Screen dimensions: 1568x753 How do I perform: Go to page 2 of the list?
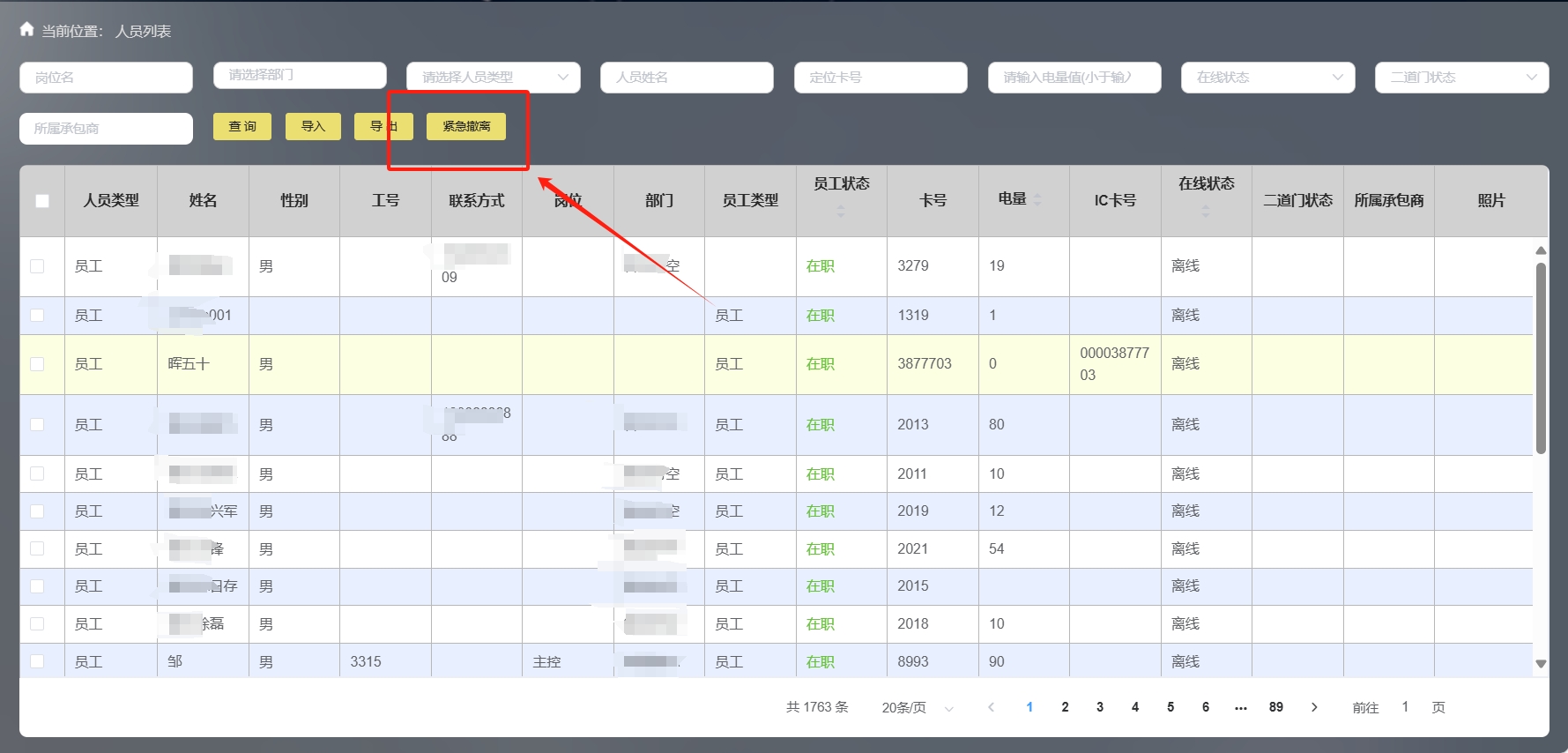tap(1065, 707)
